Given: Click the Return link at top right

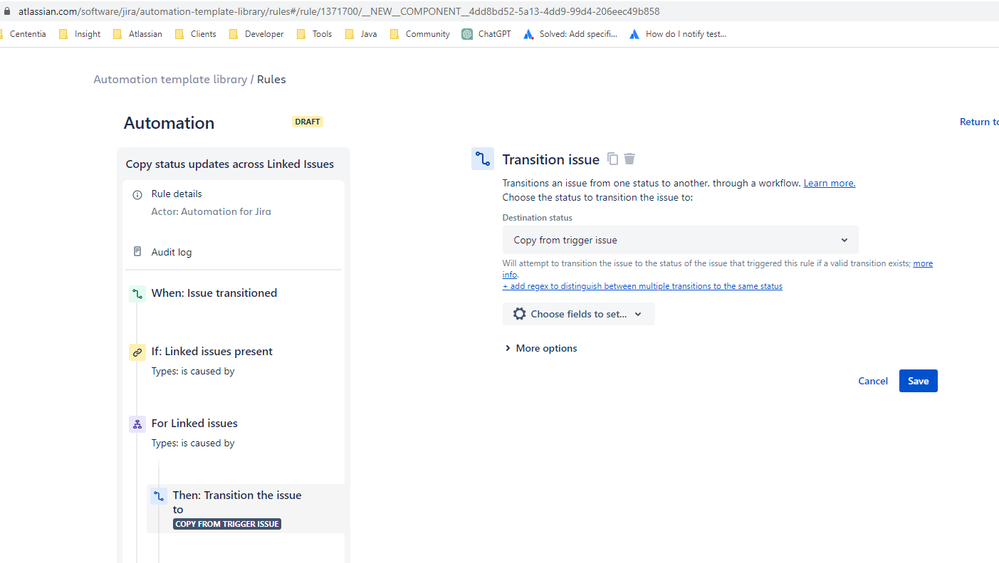Looking at the screenshot, I should (979, 122).
